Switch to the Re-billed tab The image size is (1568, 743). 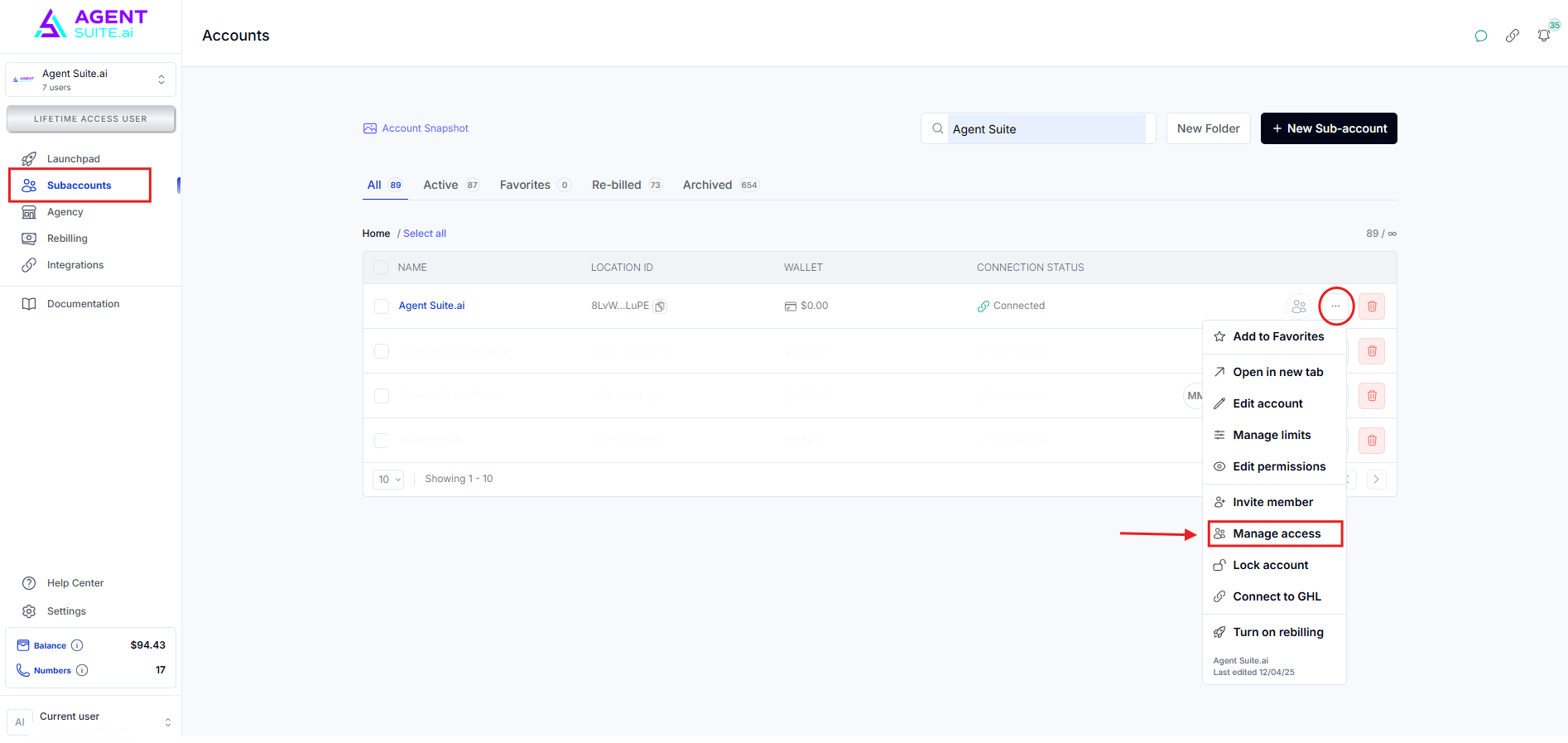[x=627, y=185]
